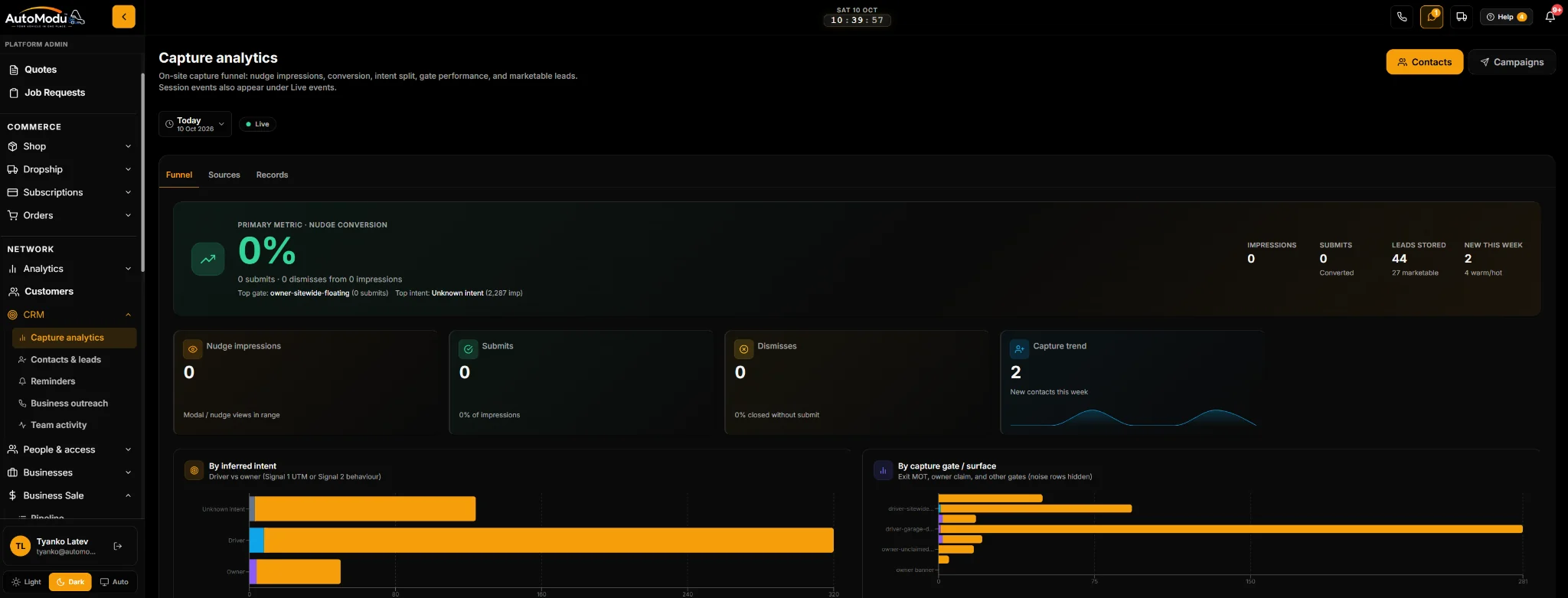Click the sidebar vertical scrollbar

[142, 172]
